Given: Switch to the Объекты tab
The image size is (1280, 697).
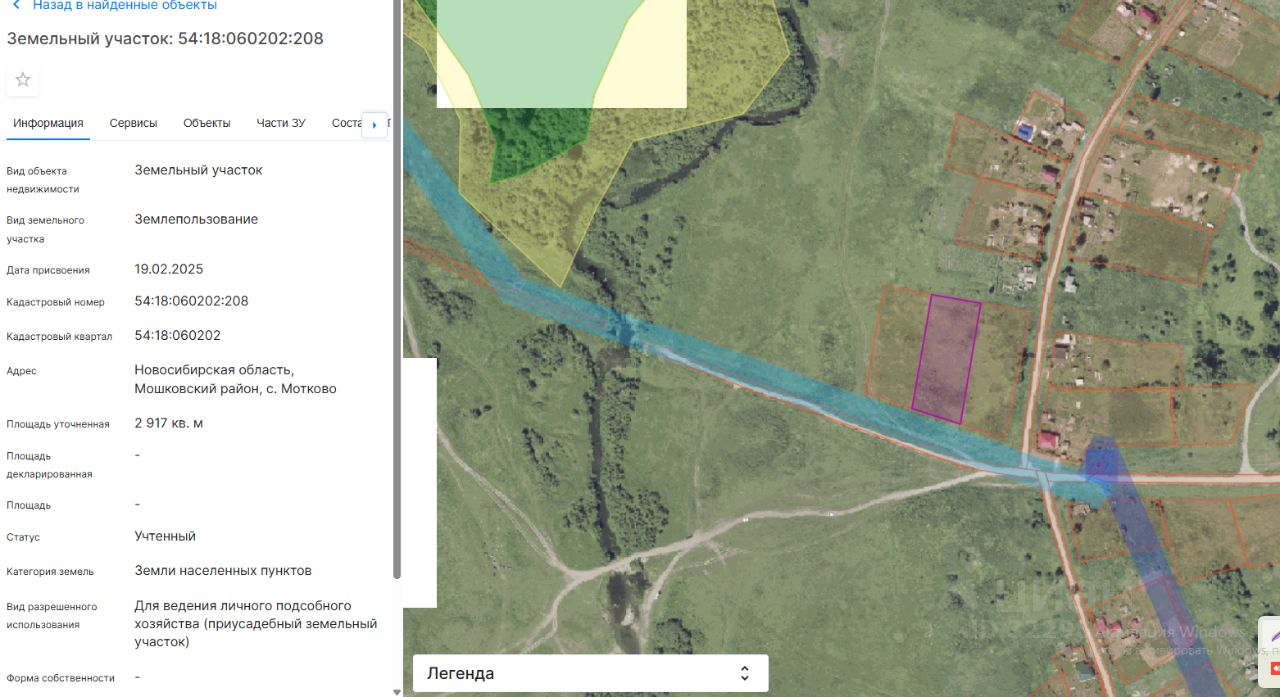Looking at the screenshot, I should pos(207,123).
